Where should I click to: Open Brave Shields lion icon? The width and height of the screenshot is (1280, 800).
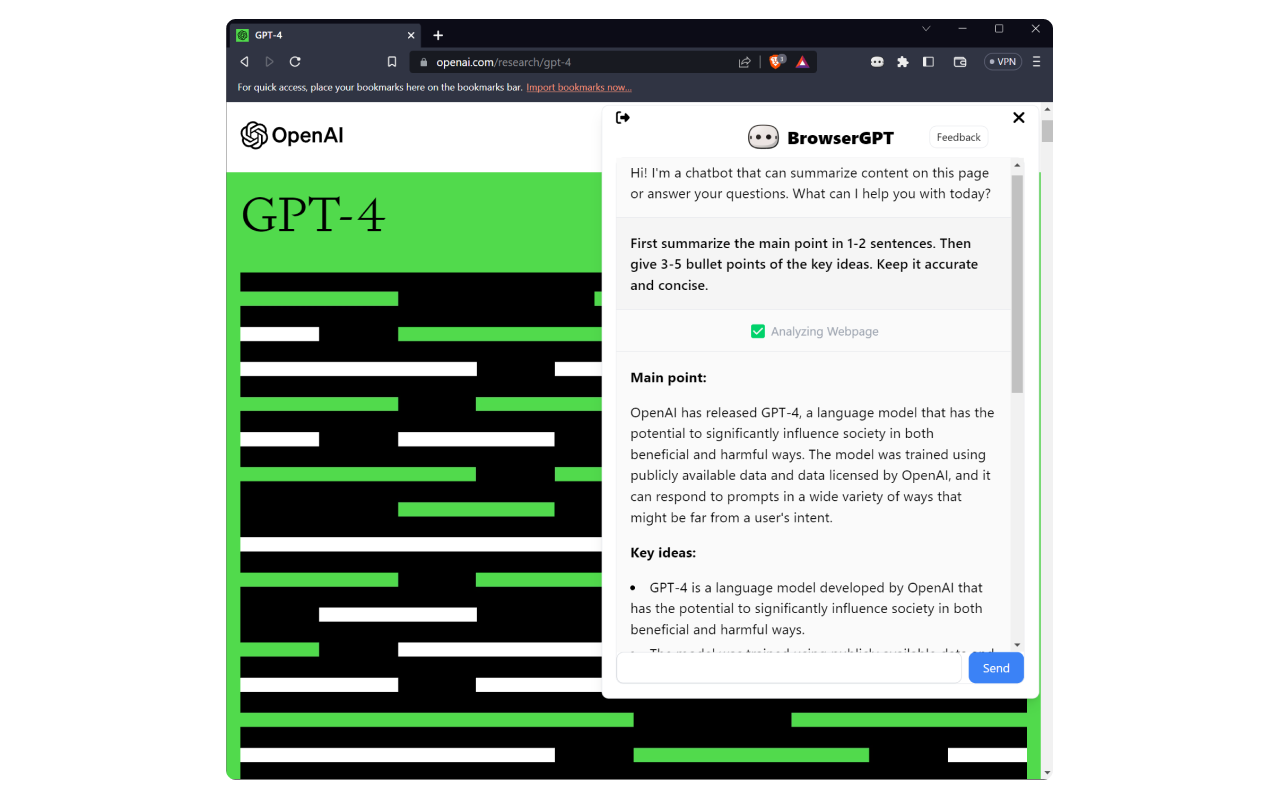tap(777, 62)
